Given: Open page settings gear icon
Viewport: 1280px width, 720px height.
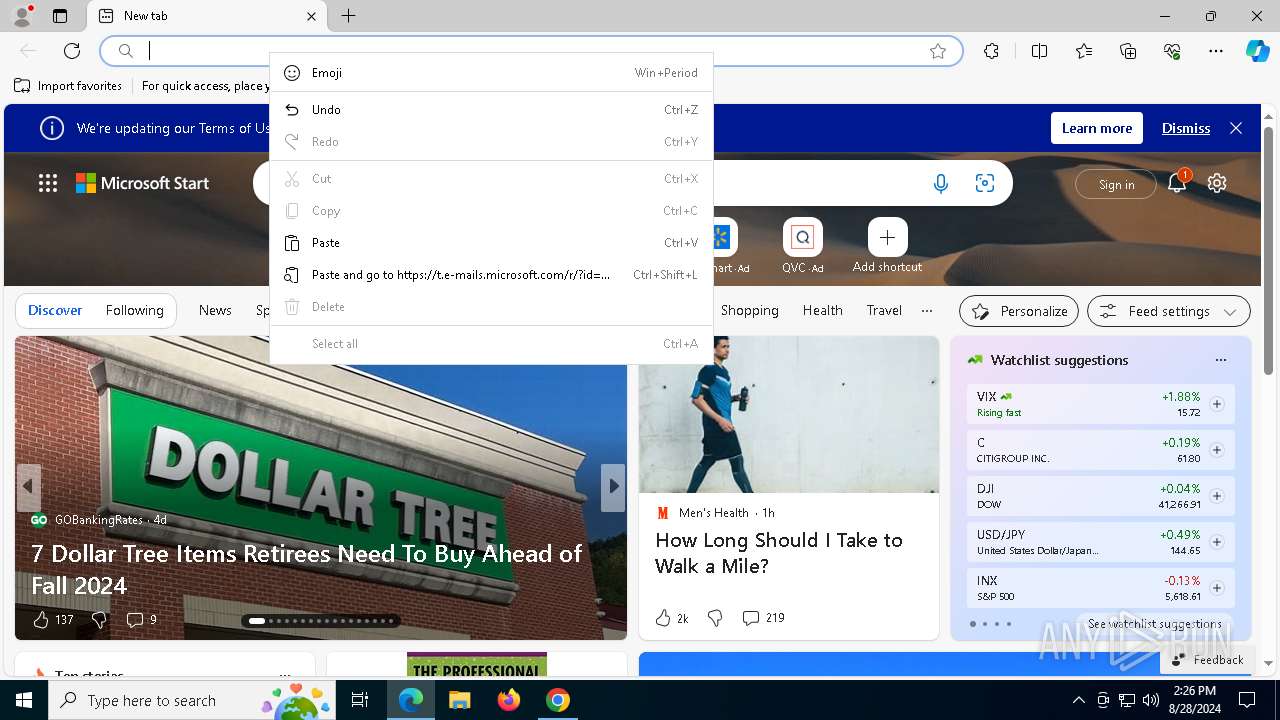Looking at the screenshot, I should 1217,183.
